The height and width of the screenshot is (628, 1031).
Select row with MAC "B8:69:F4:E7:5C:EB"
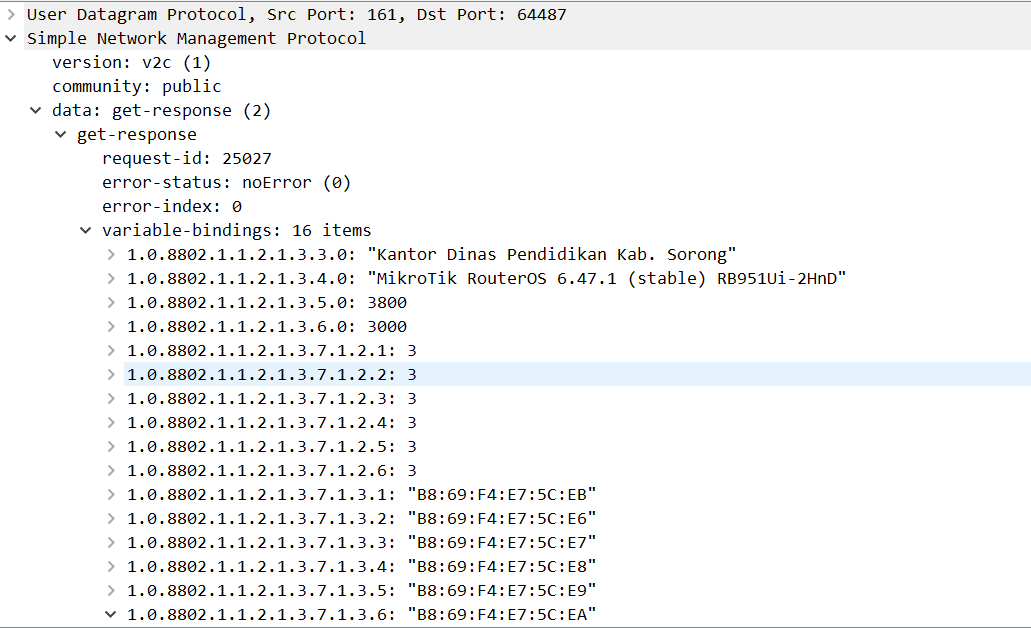[x=362, y=495]
